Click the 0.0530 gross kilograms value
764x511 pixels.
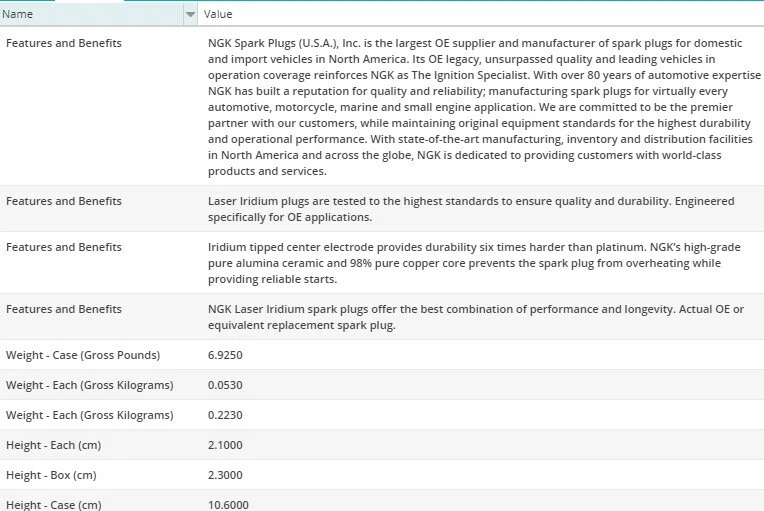[225, 385]
